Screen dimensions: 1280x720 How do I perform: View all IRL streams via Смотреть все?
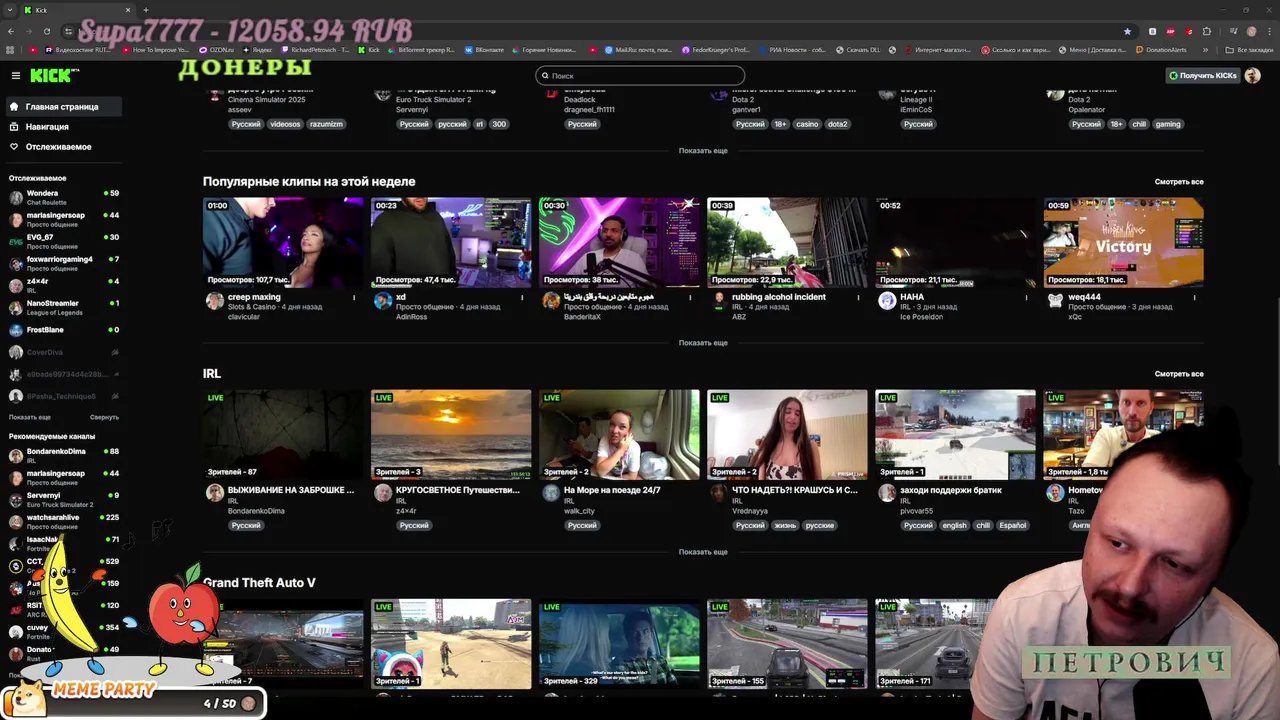pos(1179,374)
